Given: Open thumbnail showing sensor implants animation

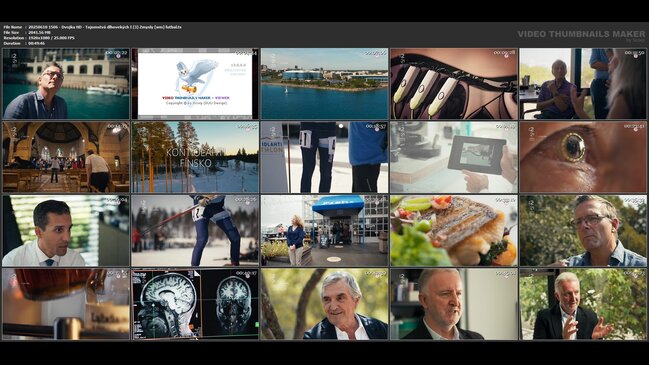Looking at the screenshot, I should coord(454,84).
